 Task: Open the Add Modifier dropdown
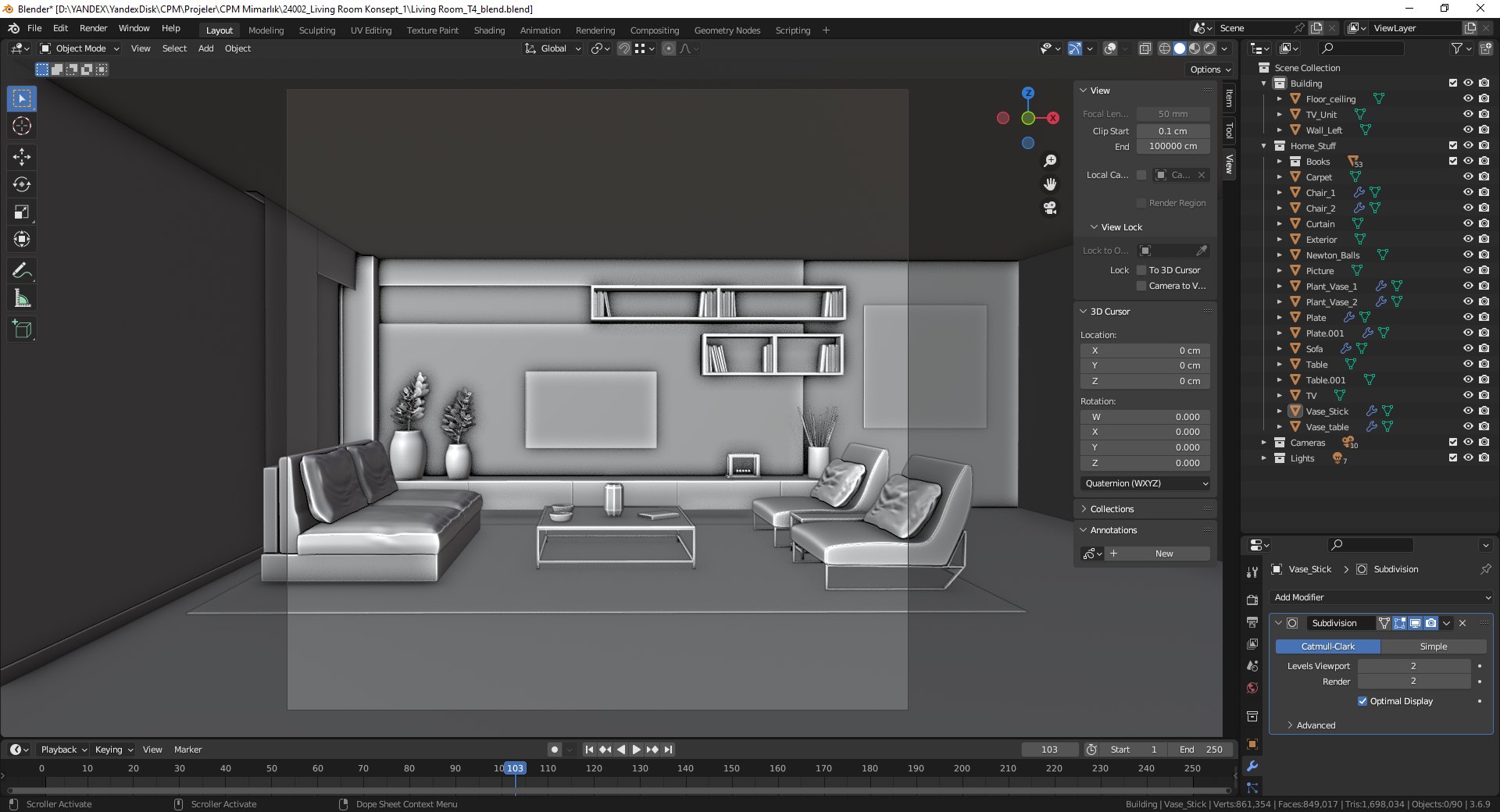click(1381, 597)
